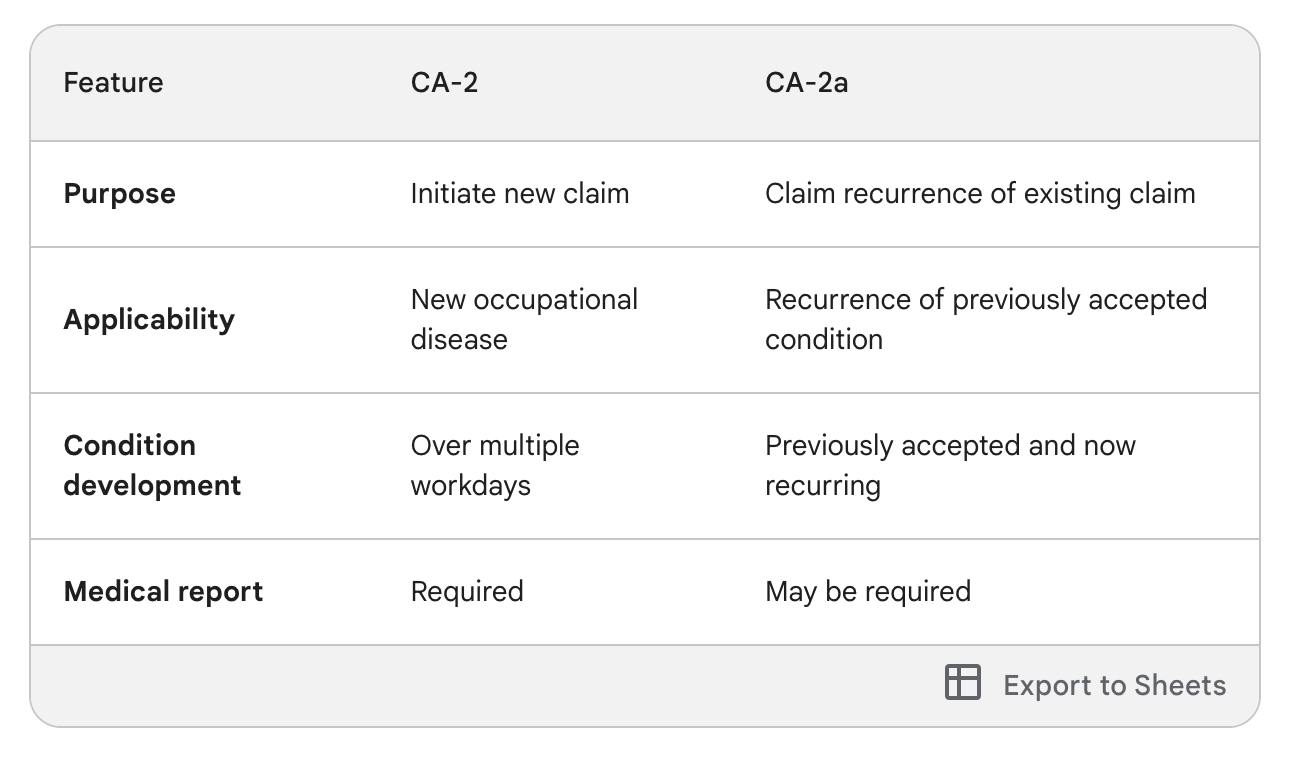Select the 'New occupational disease' cell

point(523,319)
